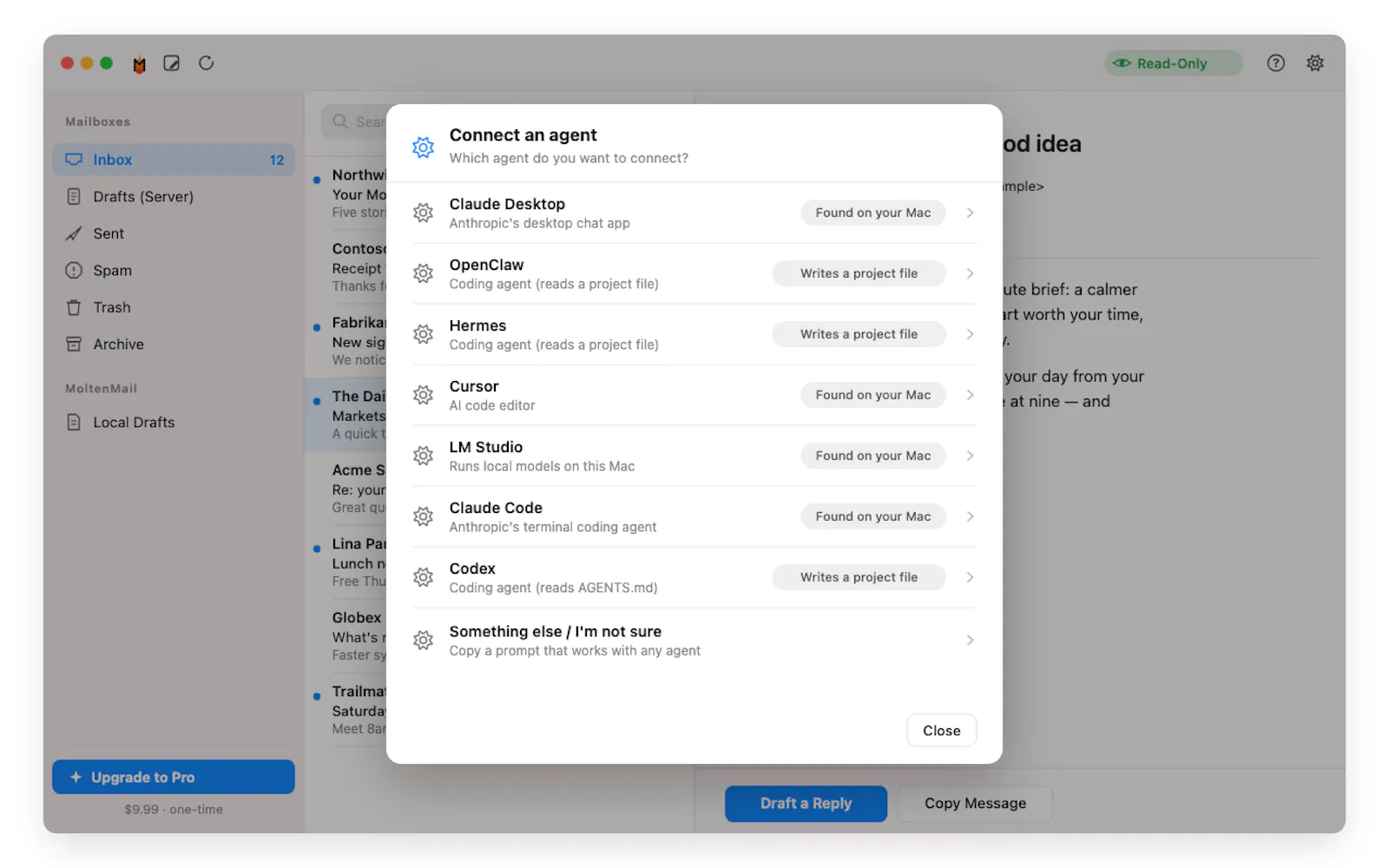Expand Claude Desktop row chevron

tap(970, 213)
